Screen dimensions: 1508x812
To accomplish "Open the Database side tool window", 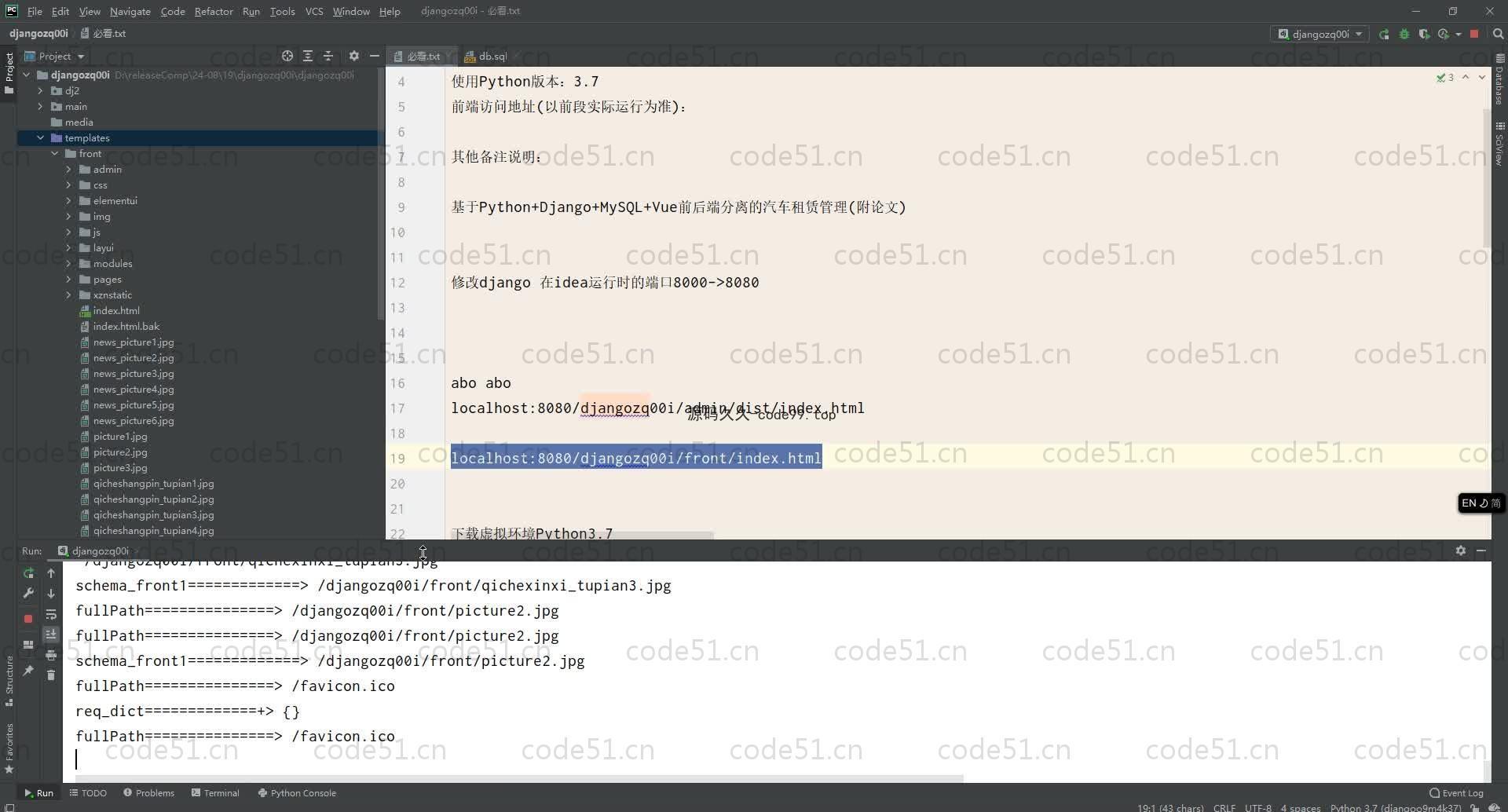I will point(1499,79).
